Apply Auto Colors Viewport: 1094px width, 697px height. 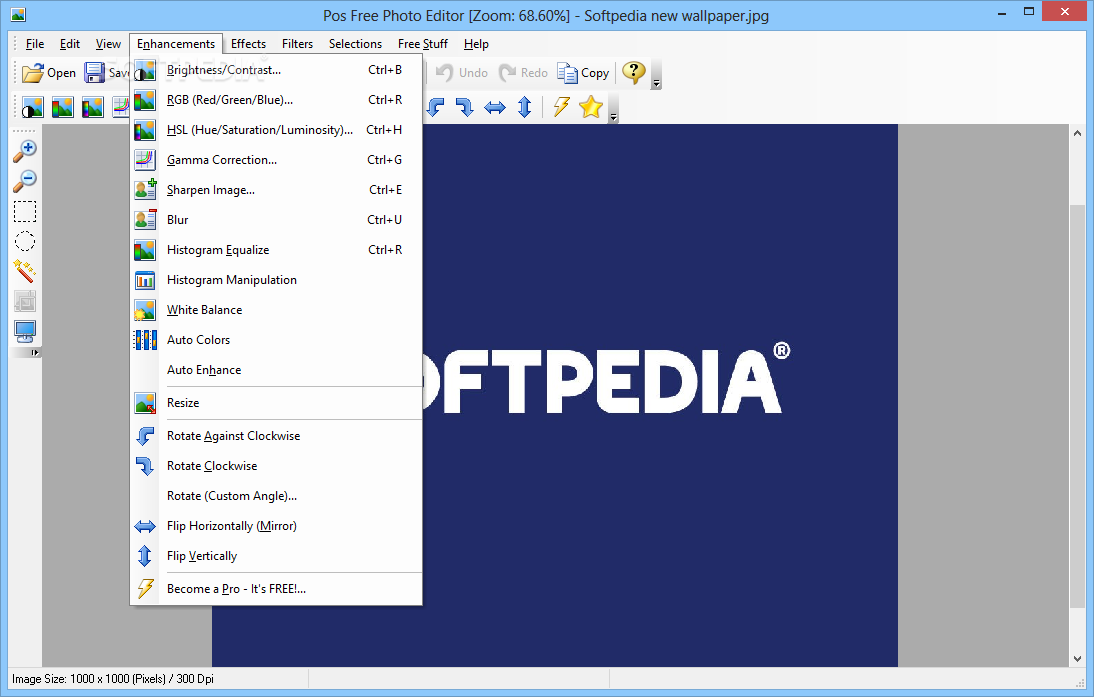[276, 340]
